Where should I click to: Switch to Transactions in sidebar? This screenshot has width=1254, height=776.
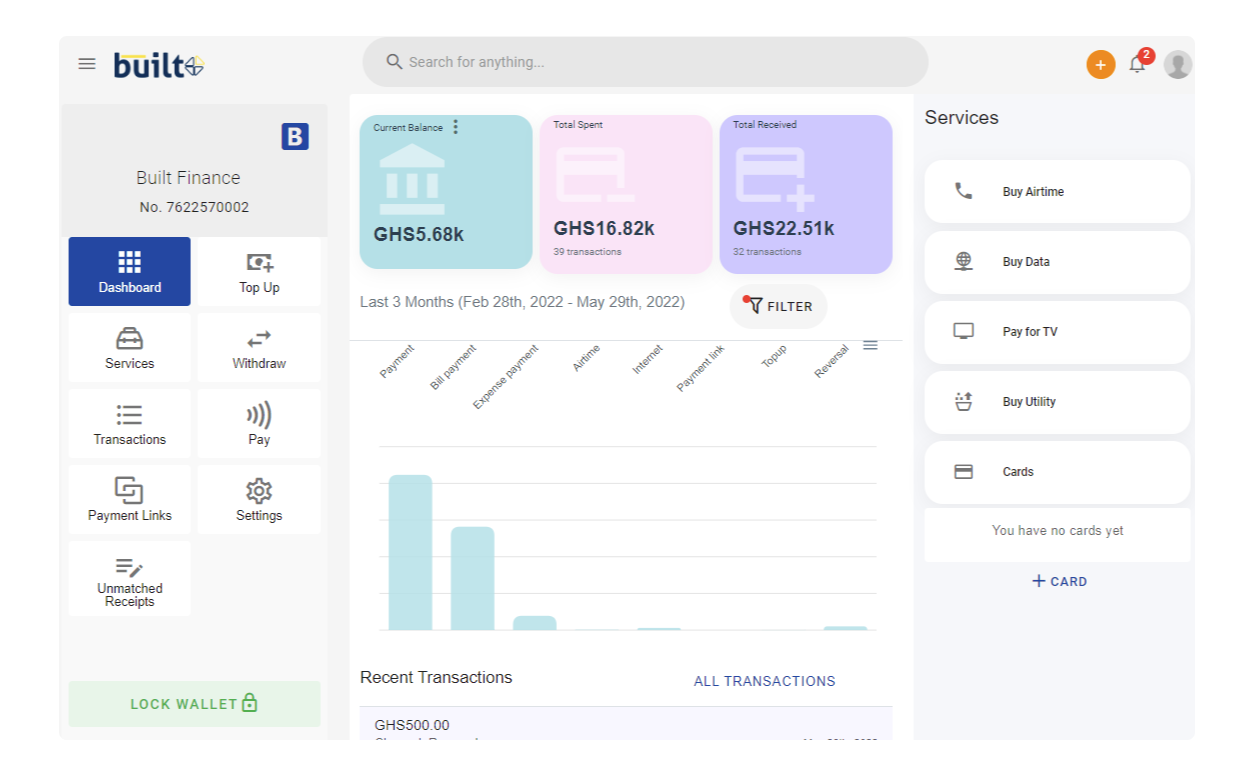pyautogui.click(x=129, y=424)
